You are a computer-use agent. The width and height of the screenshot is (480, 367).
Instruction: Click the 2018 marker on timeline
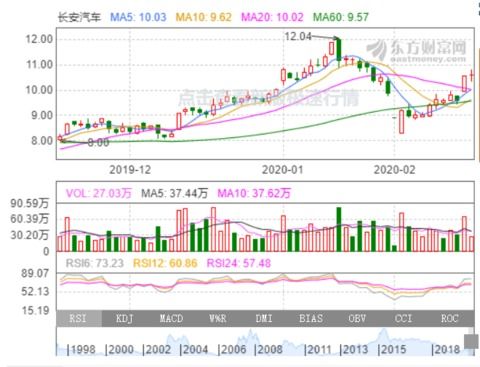446,350
